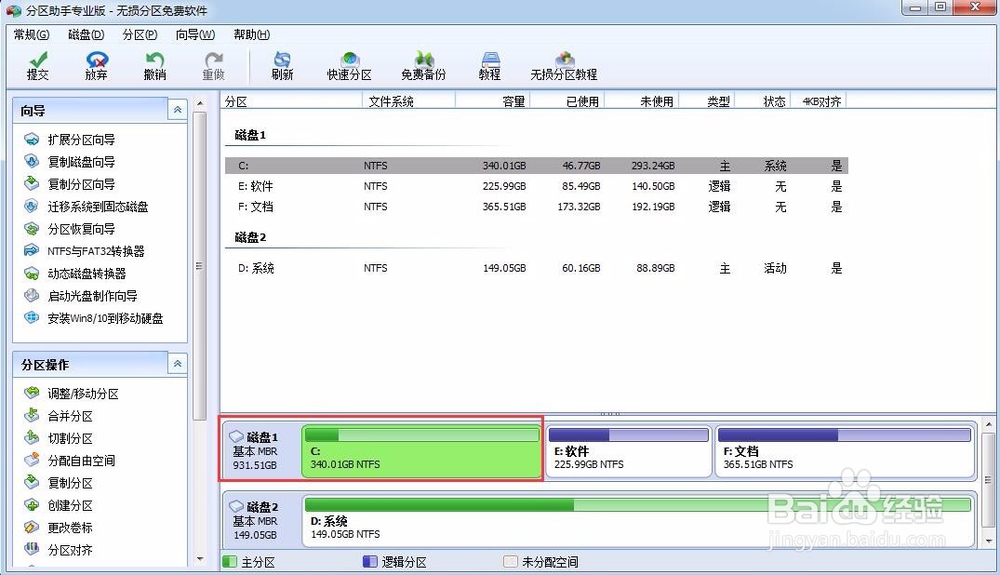
Task: Launch the 启动光盘制作向导
Action: pos(81,296)
